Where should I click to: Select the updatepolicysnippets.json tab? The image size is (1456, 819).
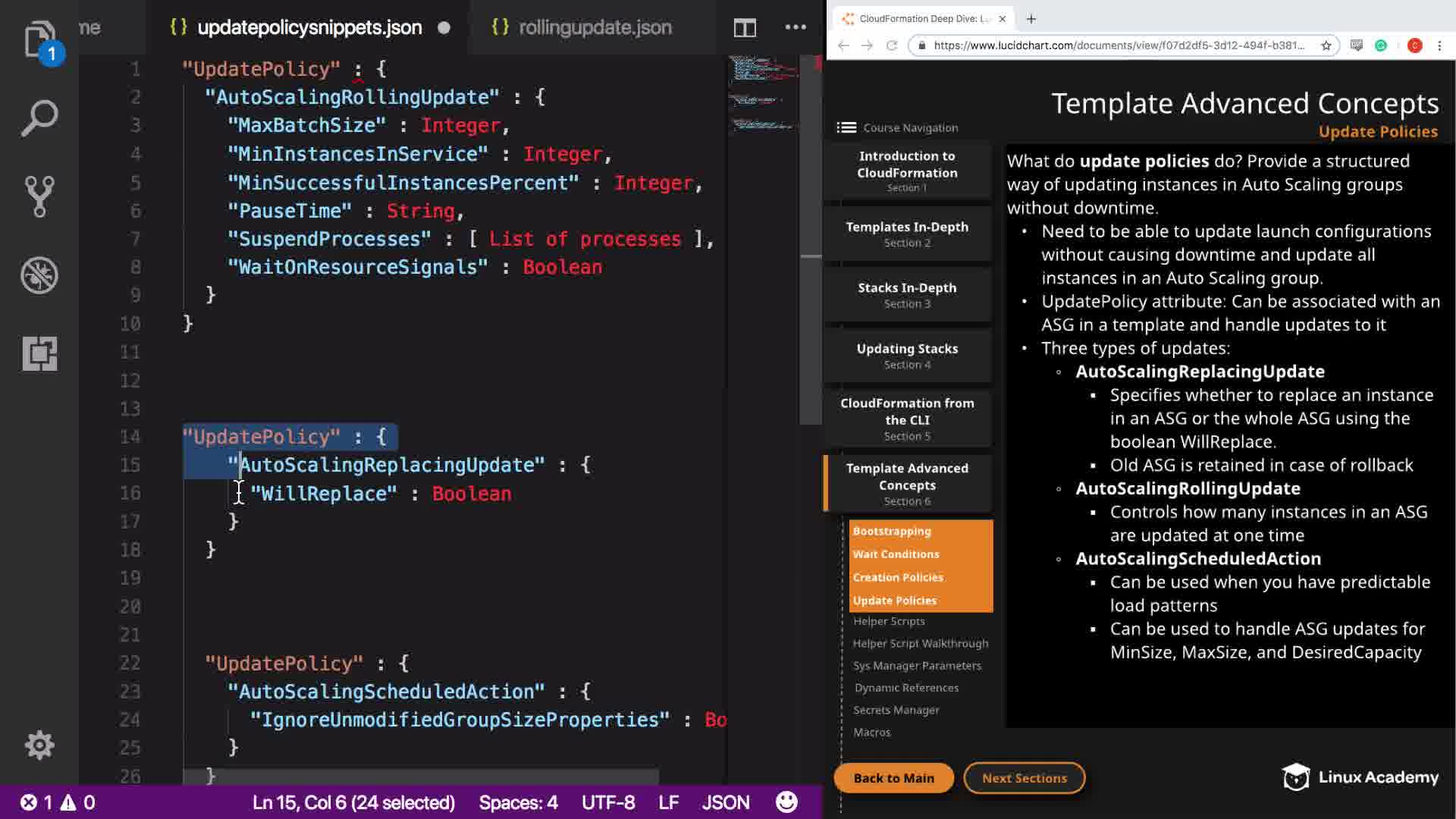point(309,27)
